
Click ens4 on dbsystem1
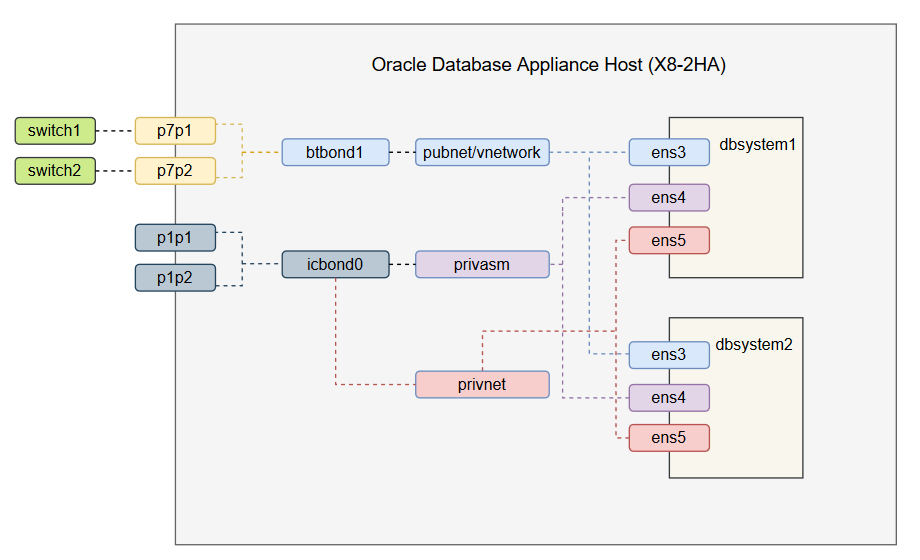tap(669, 197)
